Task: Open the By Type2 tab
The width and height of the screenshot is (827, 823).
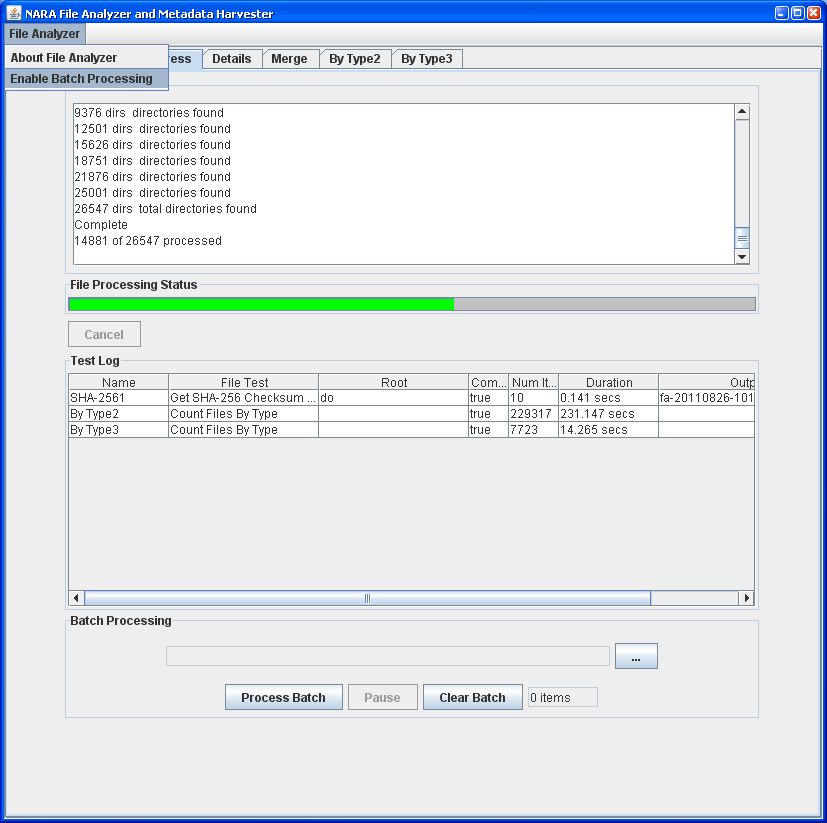Action: pos(355,58)
